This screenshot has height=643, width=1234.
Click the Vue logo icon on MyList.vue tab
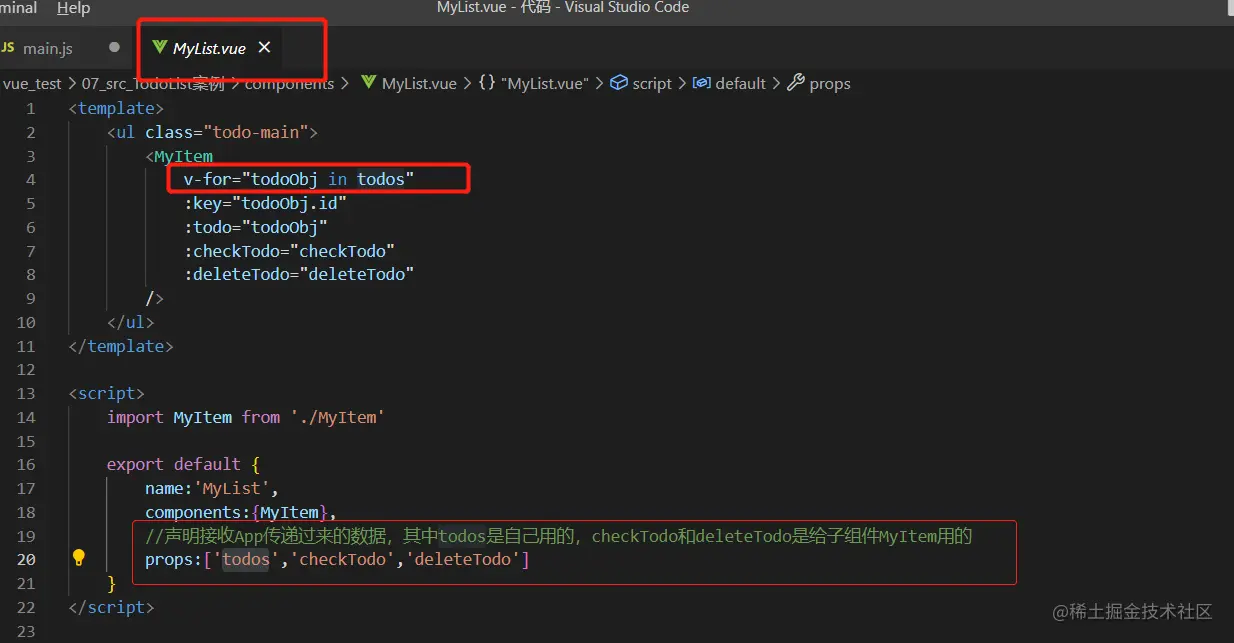click(159, 47)
